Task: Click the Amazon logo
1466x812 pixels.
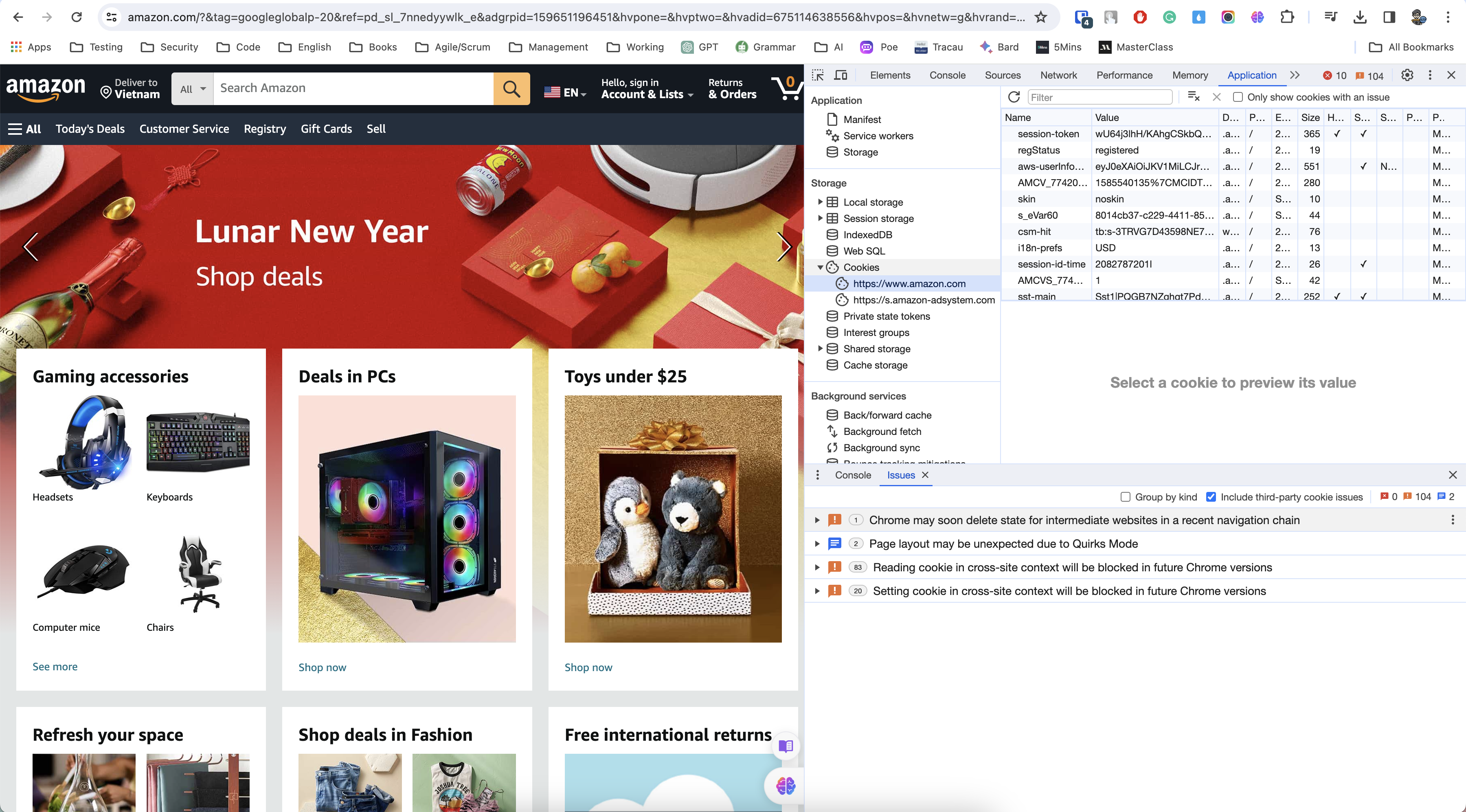Action: coord(46,88)
